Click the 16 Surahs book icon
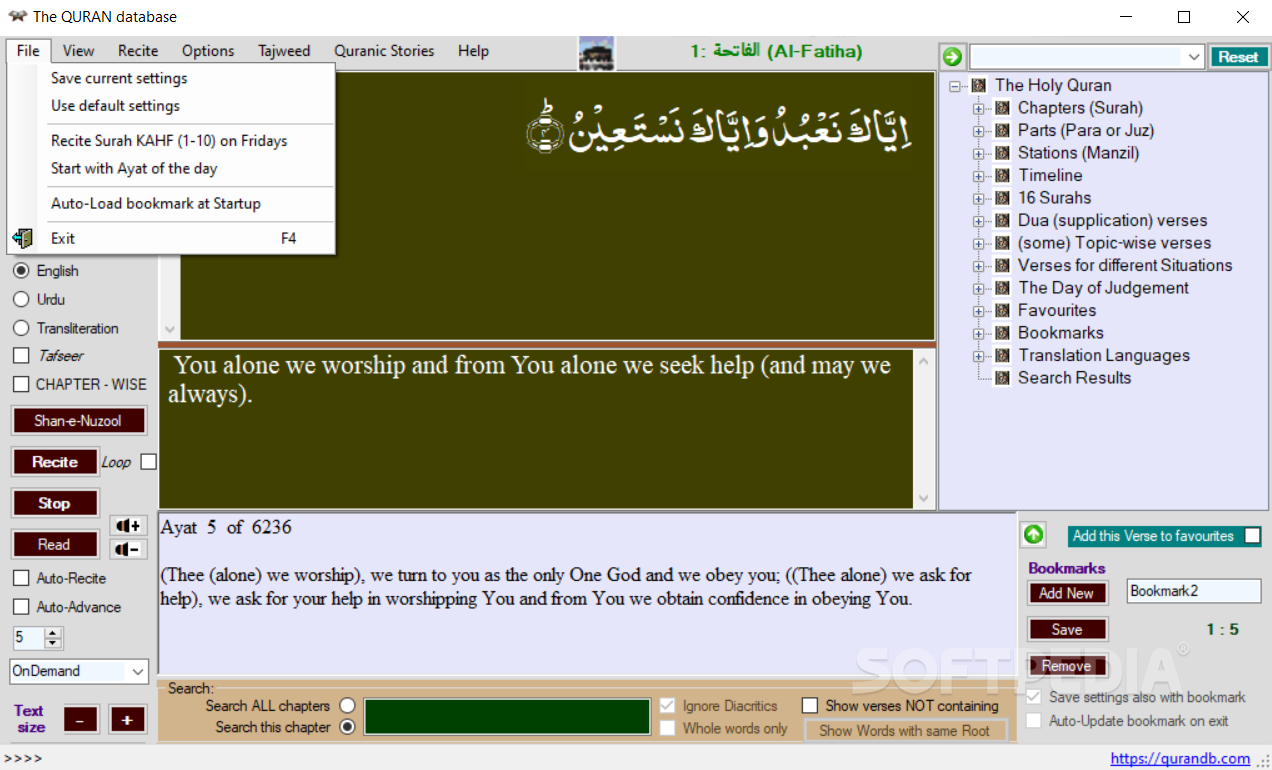The height and width of the screenshot is (770, 1272). pos(1002,198)
